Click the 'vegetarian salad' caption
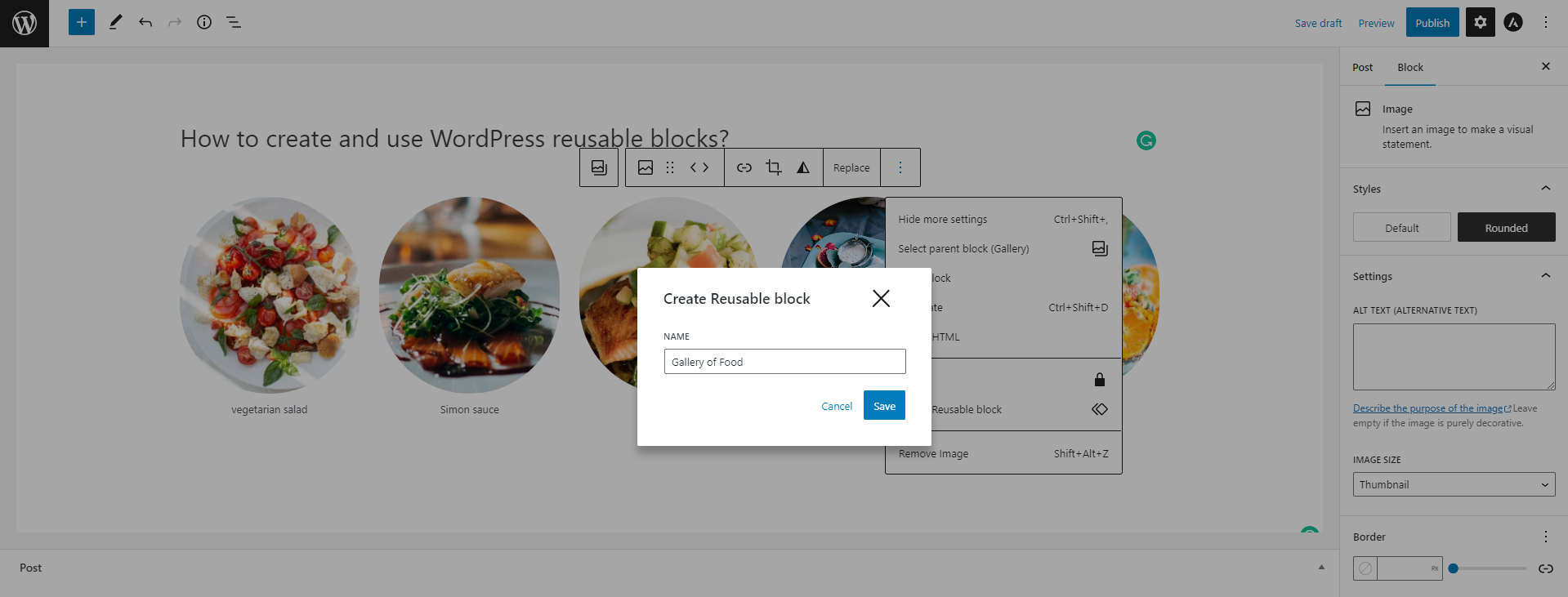 click(x=270, y=410)
